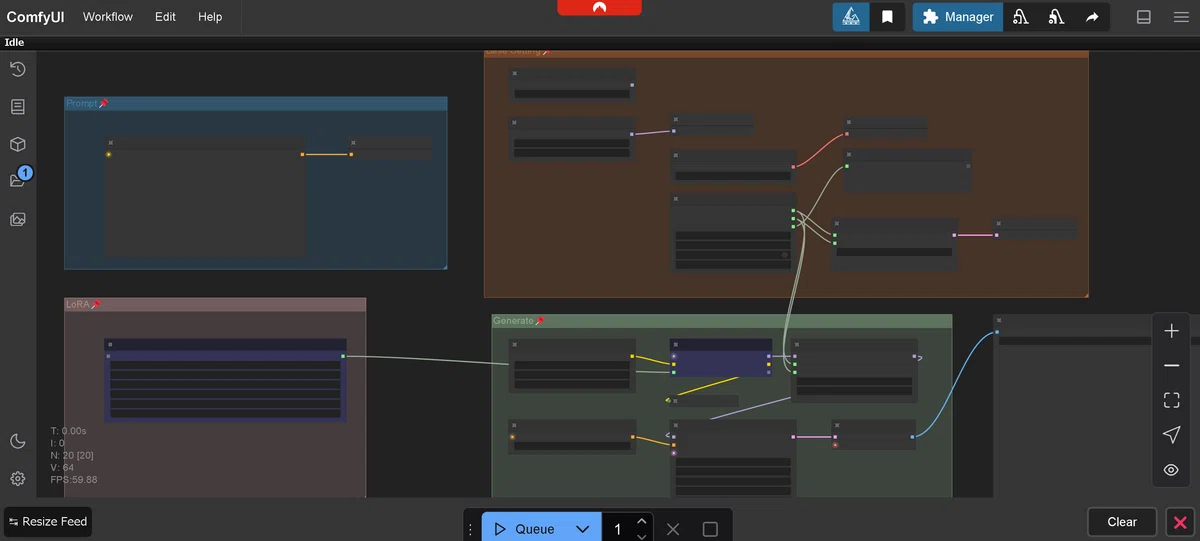Click the Idle status text
The image size is (1200, 541).
(14, 43)
